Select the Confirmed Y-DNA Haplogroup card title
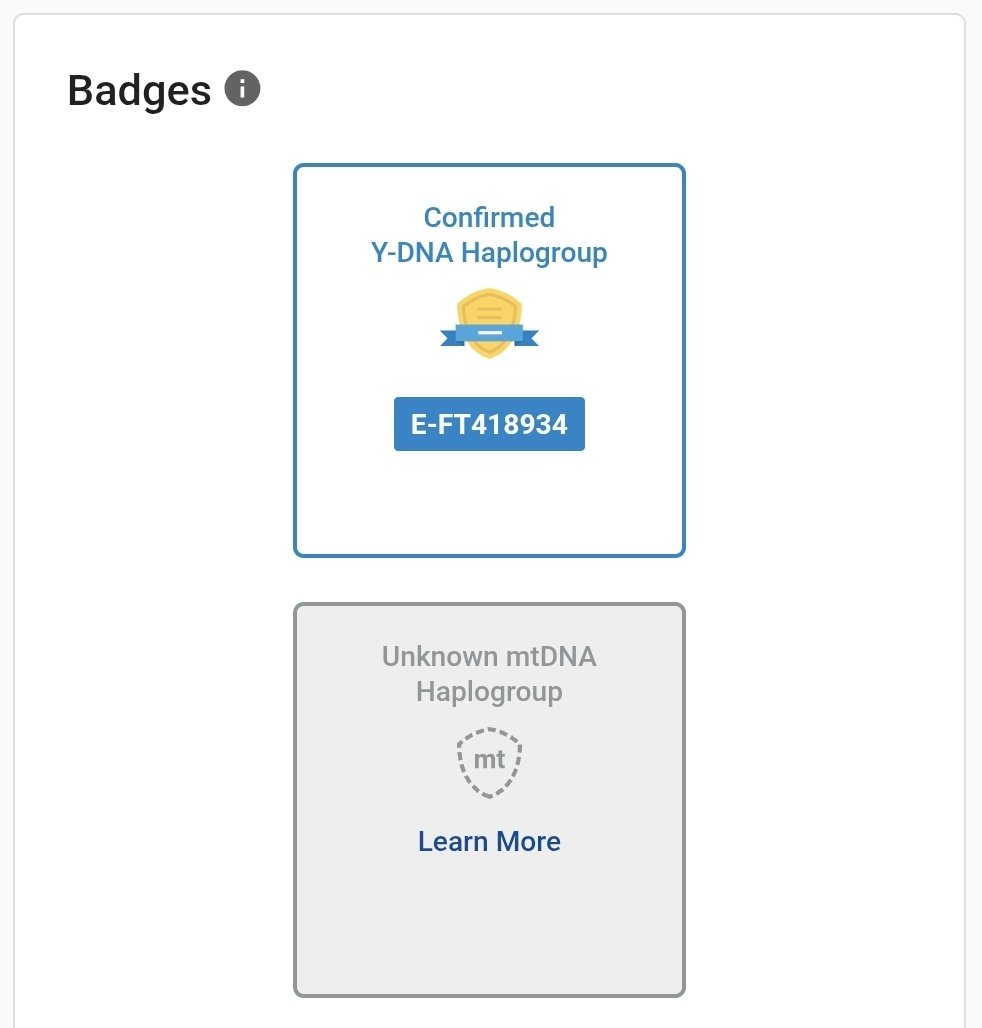This screenshot has width=982, height=1028. 489,235
